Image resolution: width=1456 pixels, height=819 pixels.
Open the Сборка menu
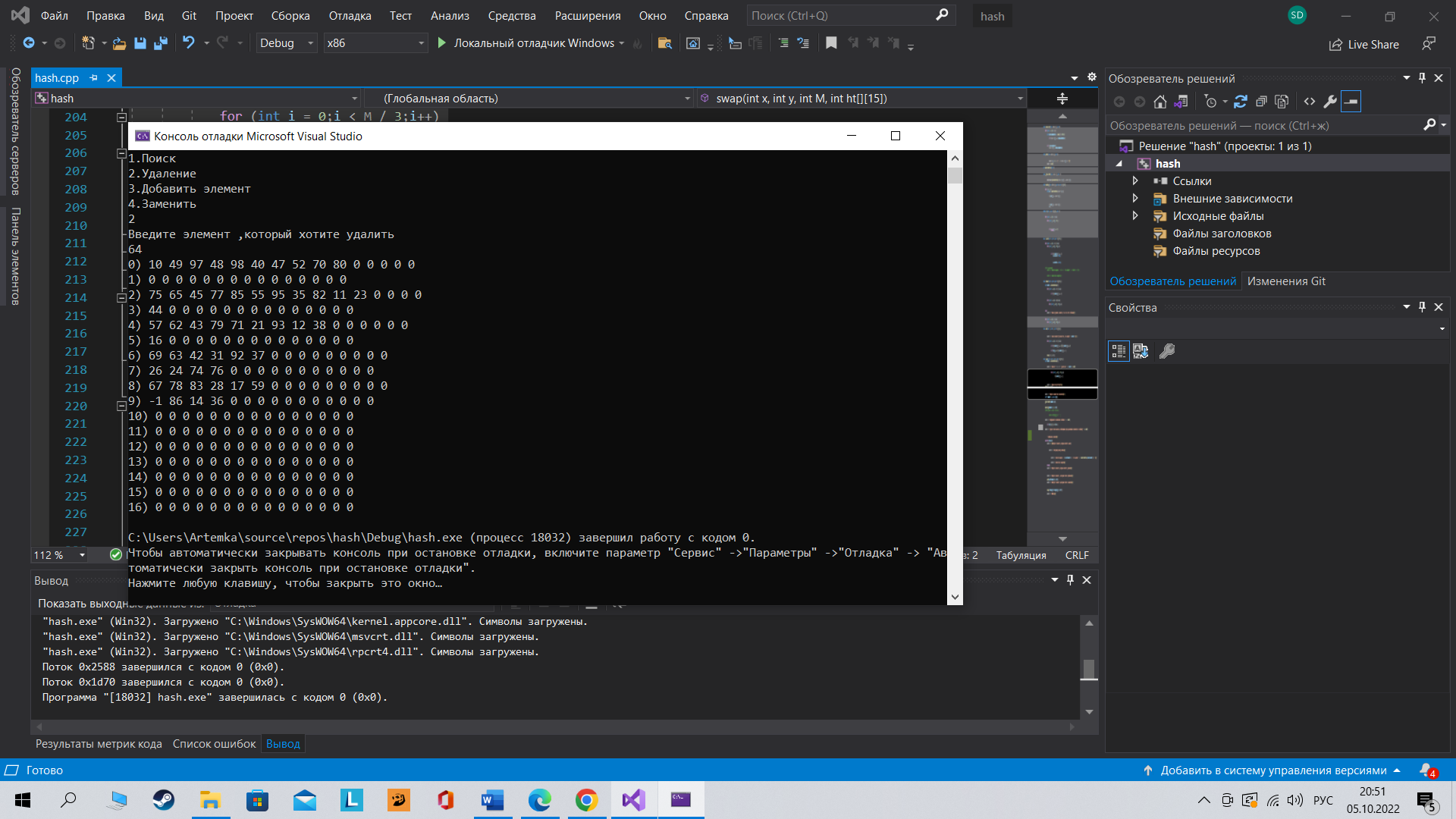pos(290,16)
